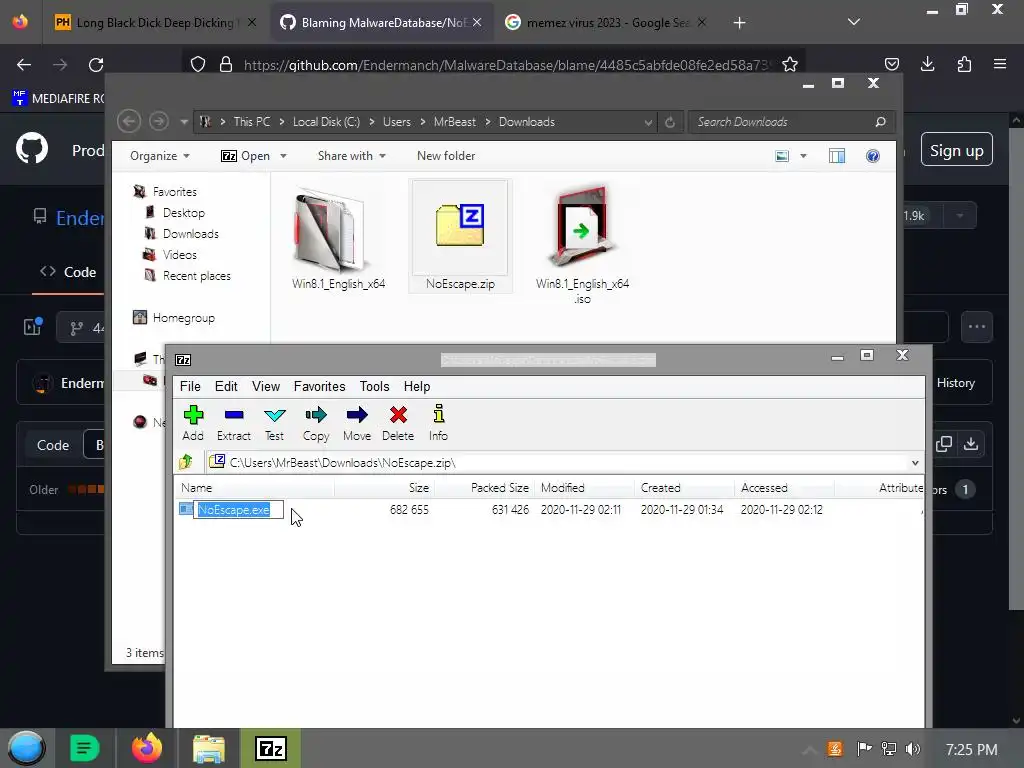The height and width of the screenshot is (768, 1024).
Task: Click MrBeast in Explorer breadcrumb path
Action: (455, 122)
